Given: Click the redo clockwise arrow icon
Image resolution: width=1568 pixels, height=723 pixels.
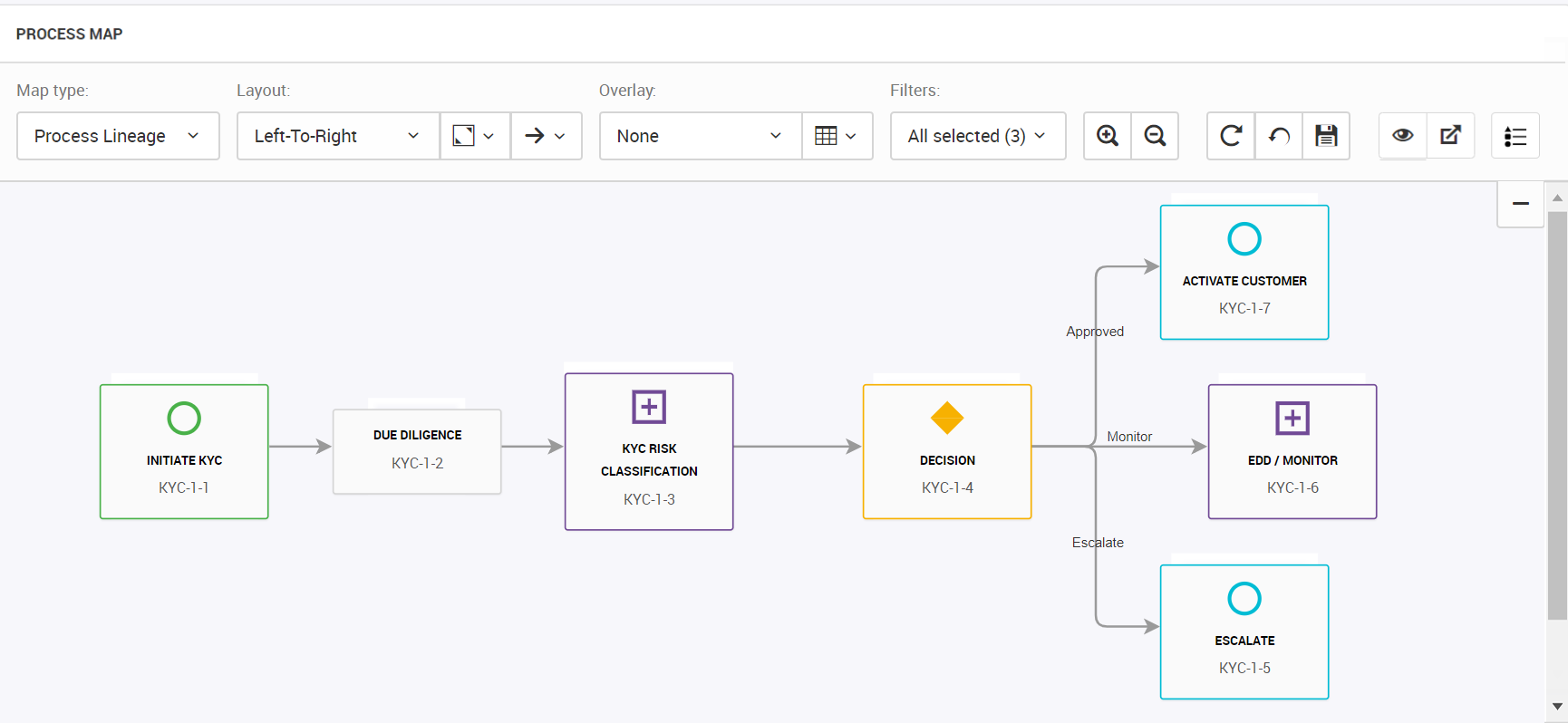Looking at the screenshot, I should 1231,136.
